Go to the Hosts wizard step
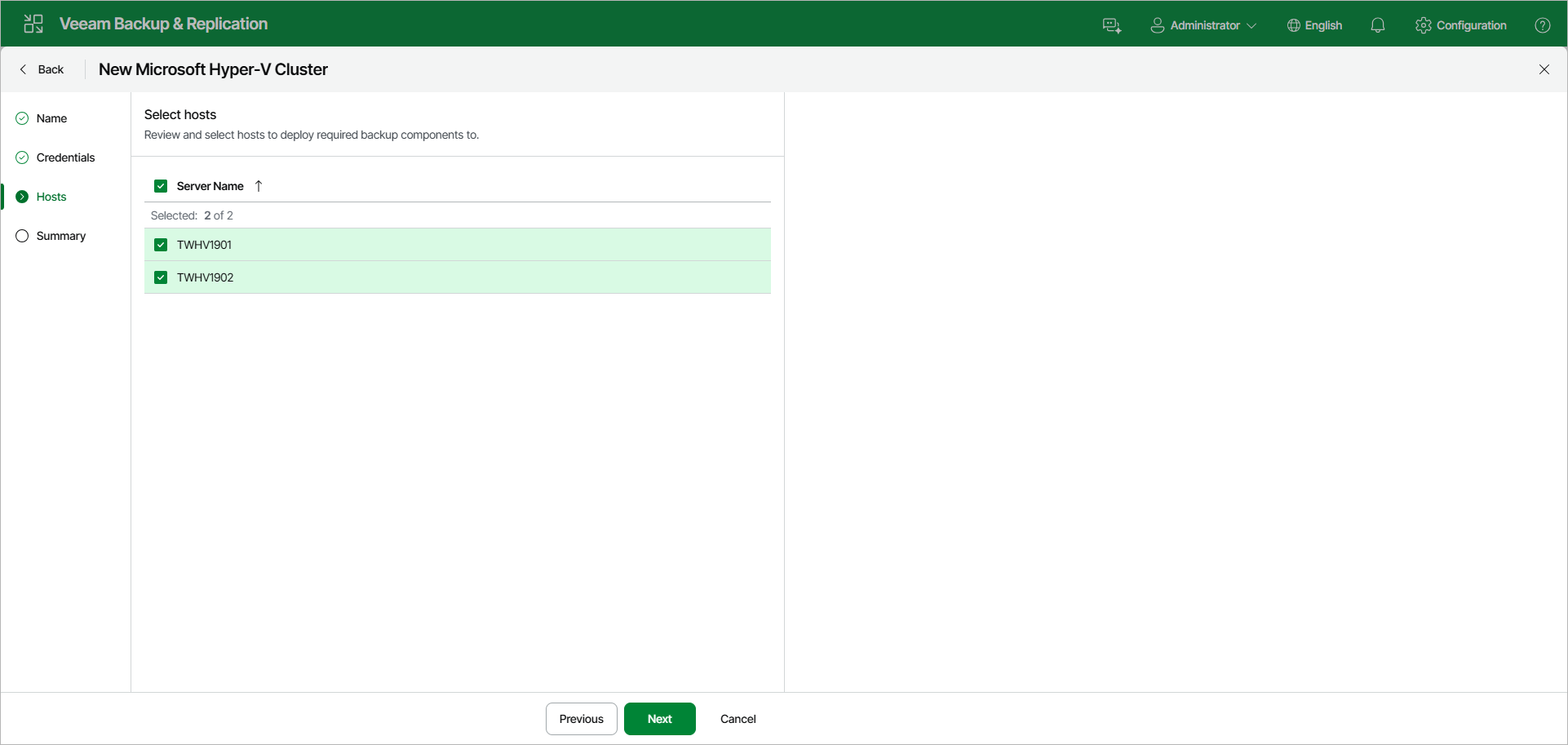The image size is (1568, 745). point(51,197)
